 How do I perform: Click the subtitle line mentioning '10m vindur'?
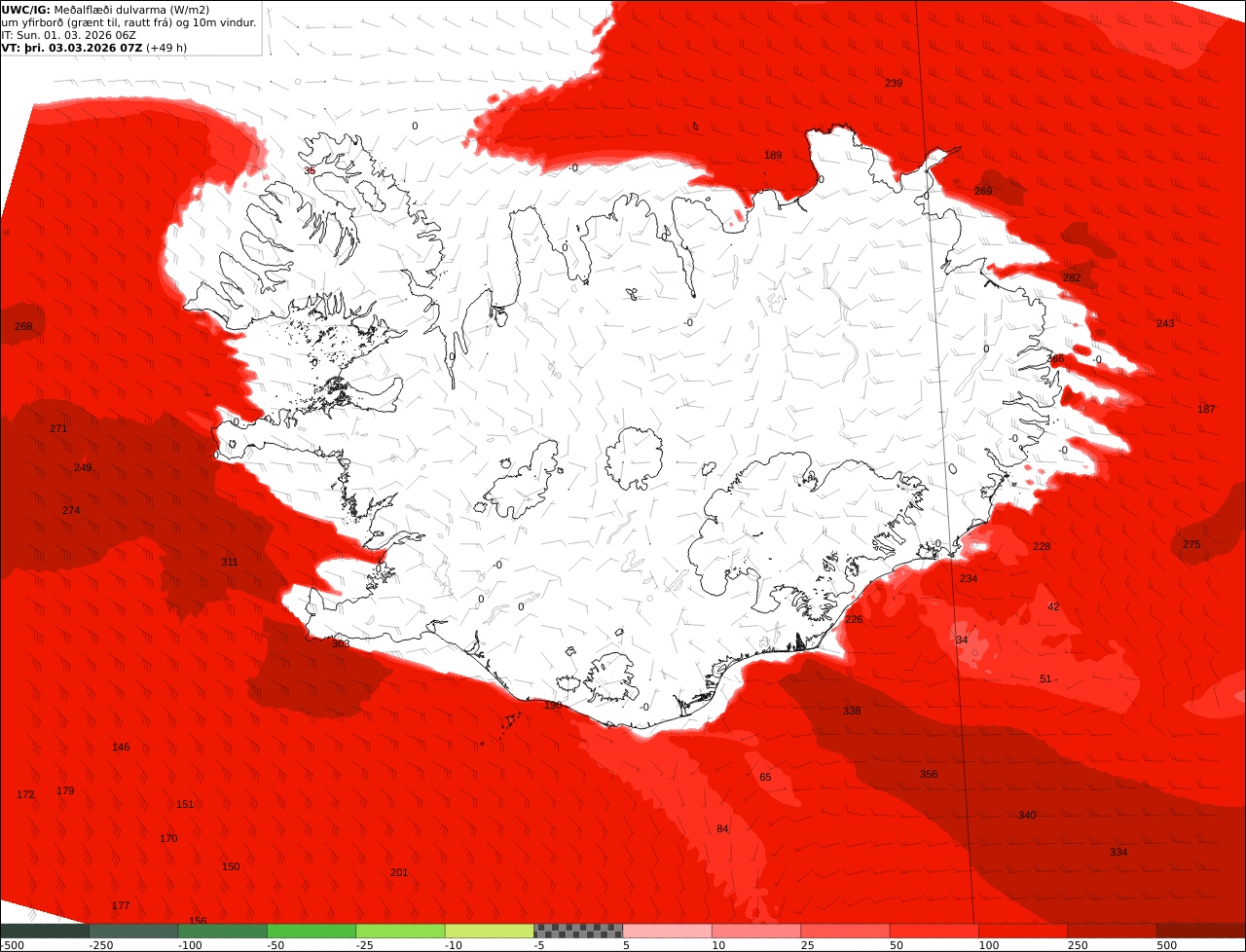tap(128, 22)
